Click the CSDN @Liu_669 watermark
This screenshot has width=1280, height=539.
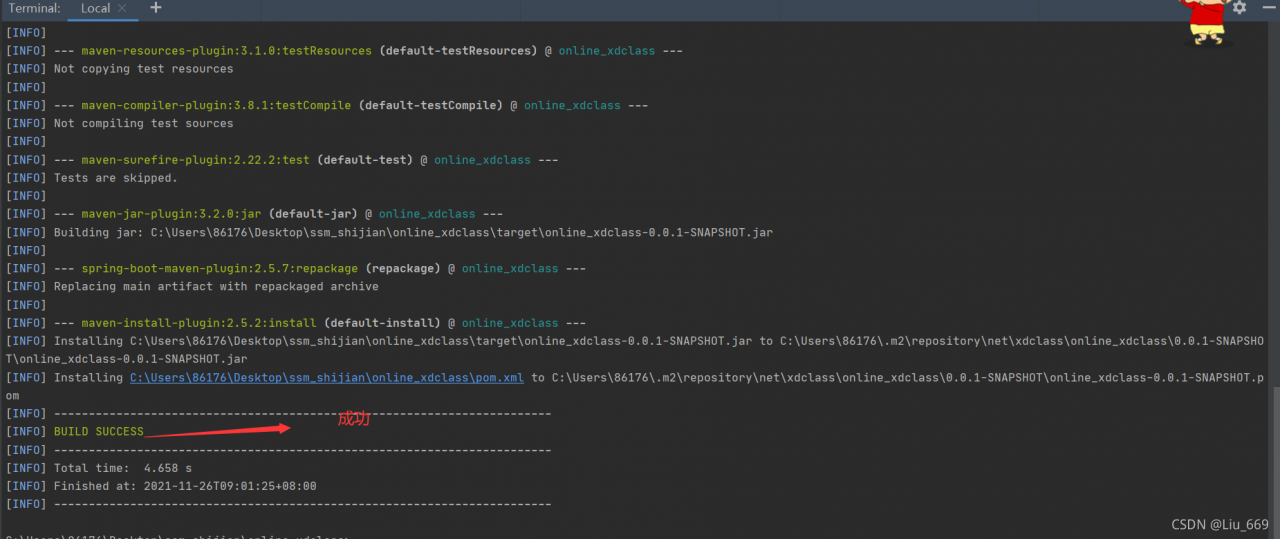[1220, 525]
